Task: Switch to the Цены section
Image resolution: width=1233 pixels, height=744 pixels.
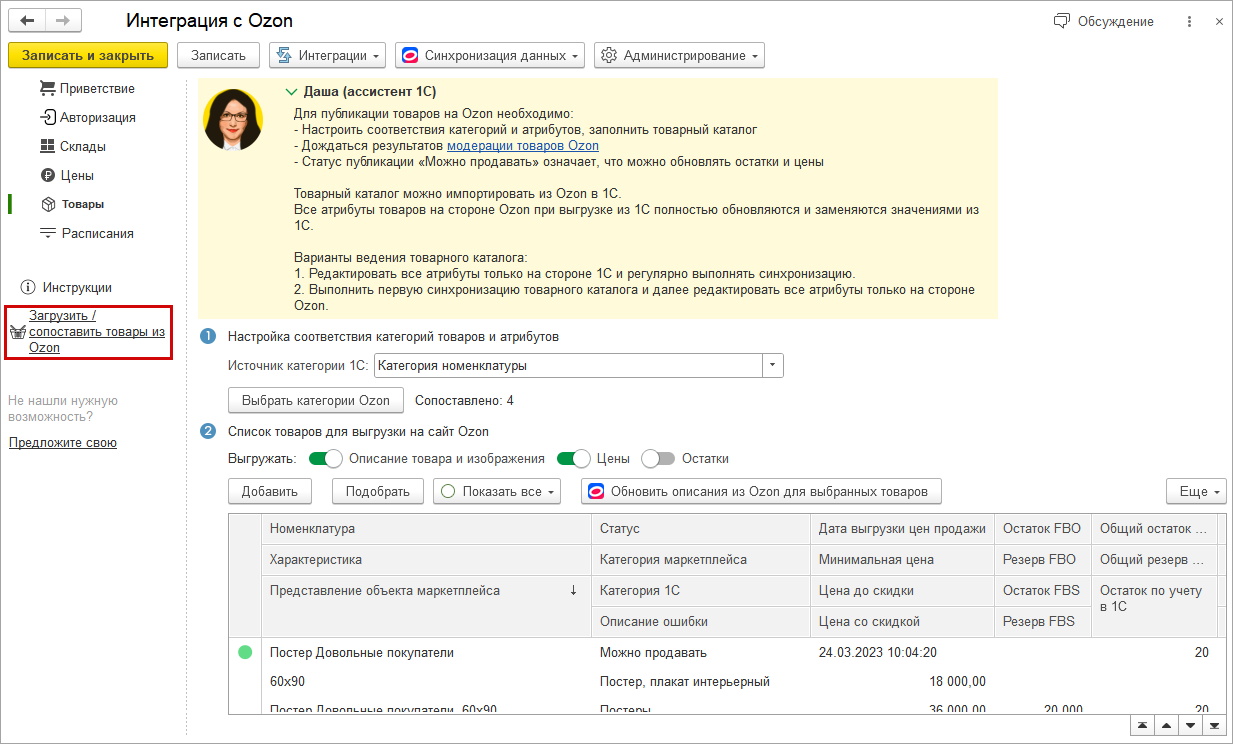Action: click(x=68, y=175)
